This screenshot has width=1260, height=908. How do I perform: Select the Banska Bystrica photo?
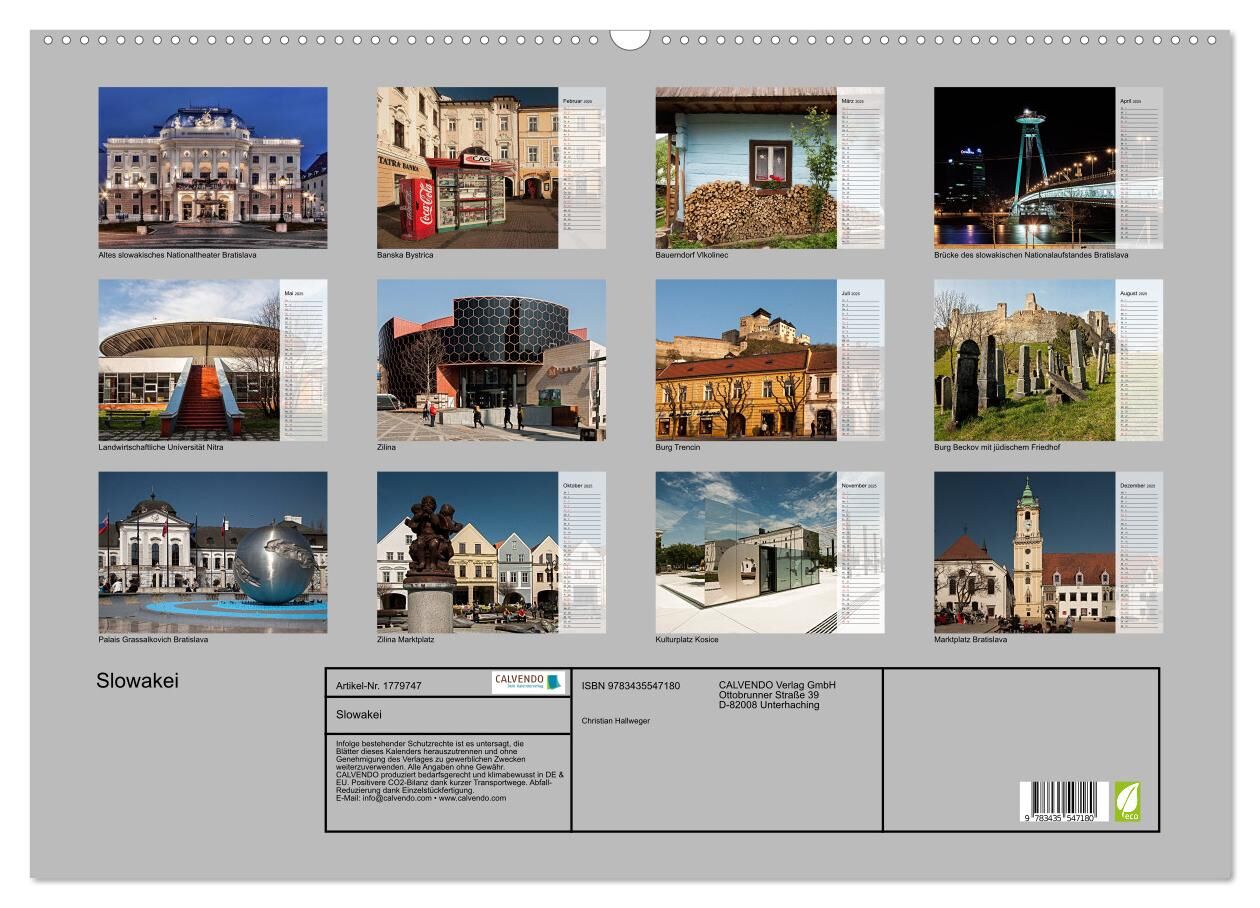(467, 167)
